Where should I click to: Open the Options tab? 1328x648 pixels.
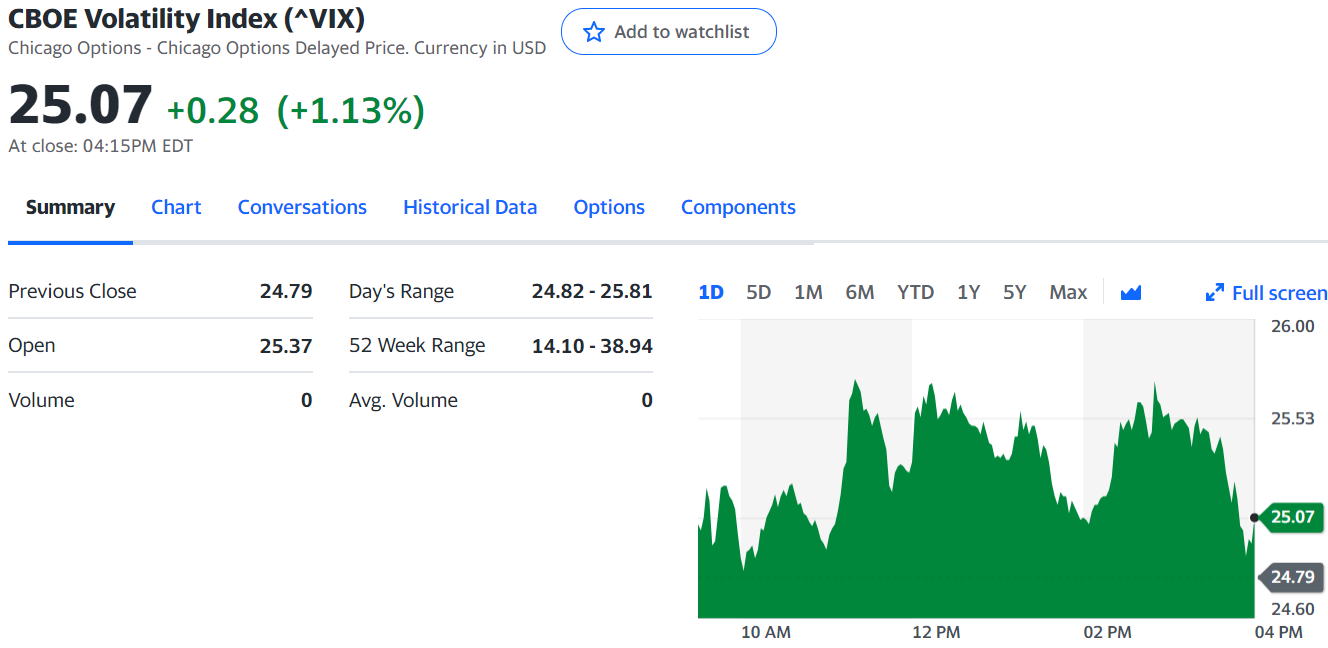(609, 207)
